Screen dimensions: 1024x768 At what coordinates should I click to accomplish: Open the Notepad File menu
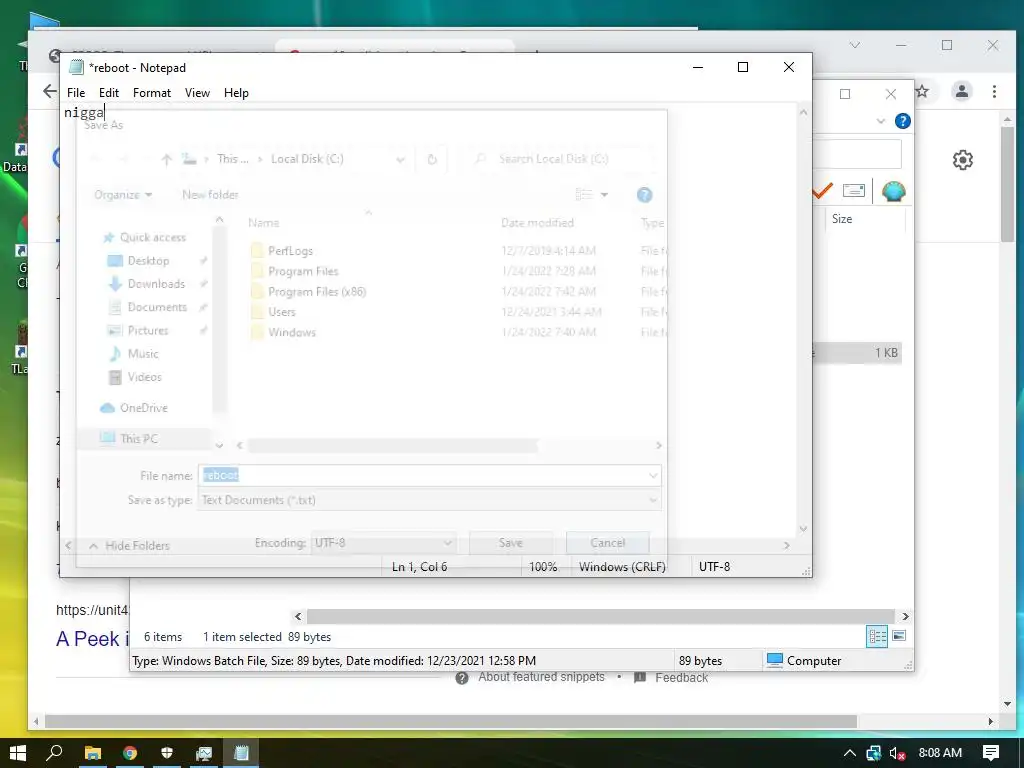tap(76, 93)
